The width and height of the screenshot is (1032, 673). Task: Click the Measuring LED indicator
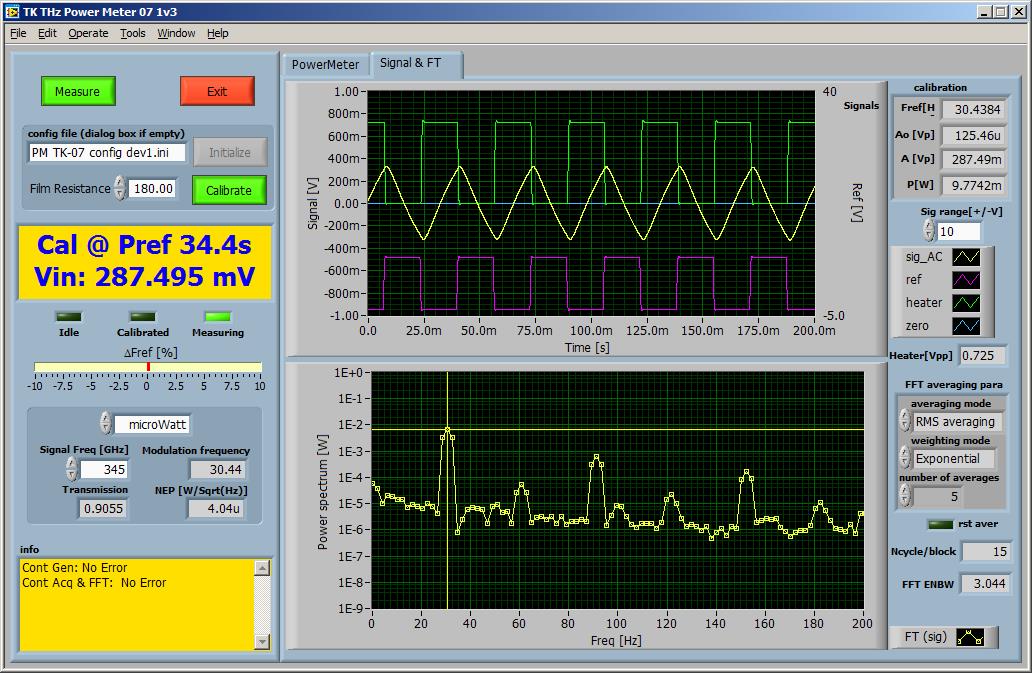[x=217, y=317]
